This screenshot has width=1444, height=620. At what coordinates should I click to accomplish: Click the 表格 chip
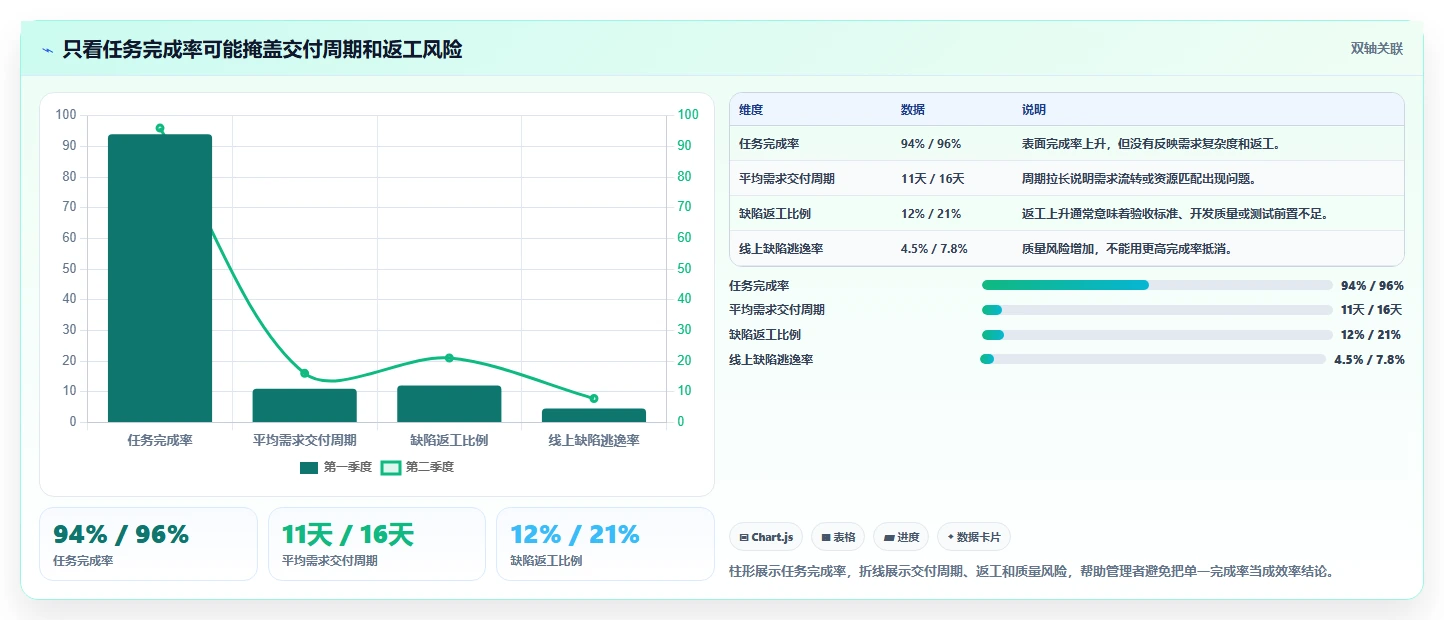click(x=838, y=537)
